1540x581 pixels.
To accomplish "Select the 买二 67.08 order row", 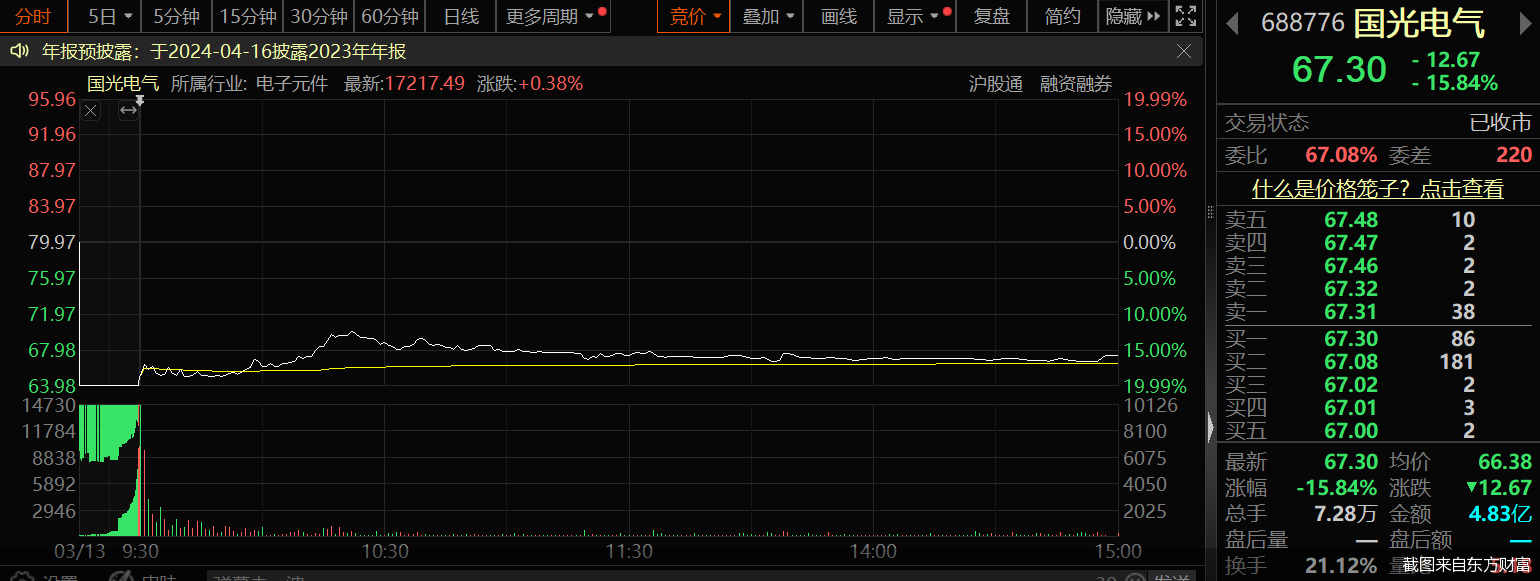I will click(1378, 362).
